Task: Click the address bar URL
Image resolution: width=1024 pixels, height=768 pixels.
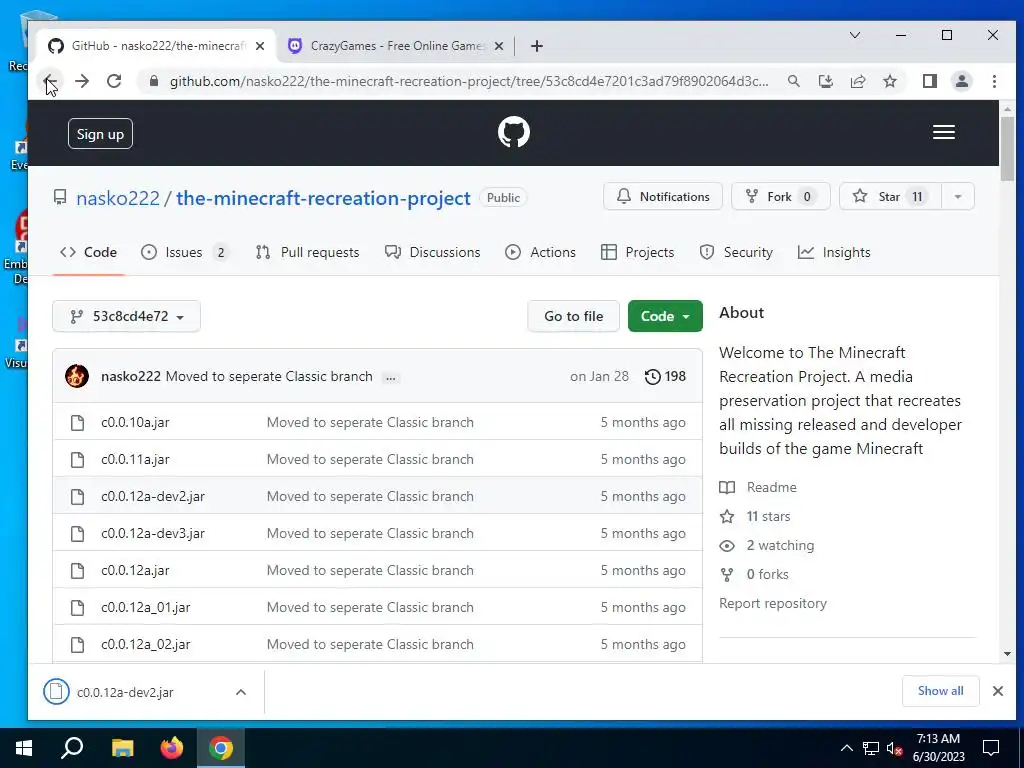Action: (469, 81)
